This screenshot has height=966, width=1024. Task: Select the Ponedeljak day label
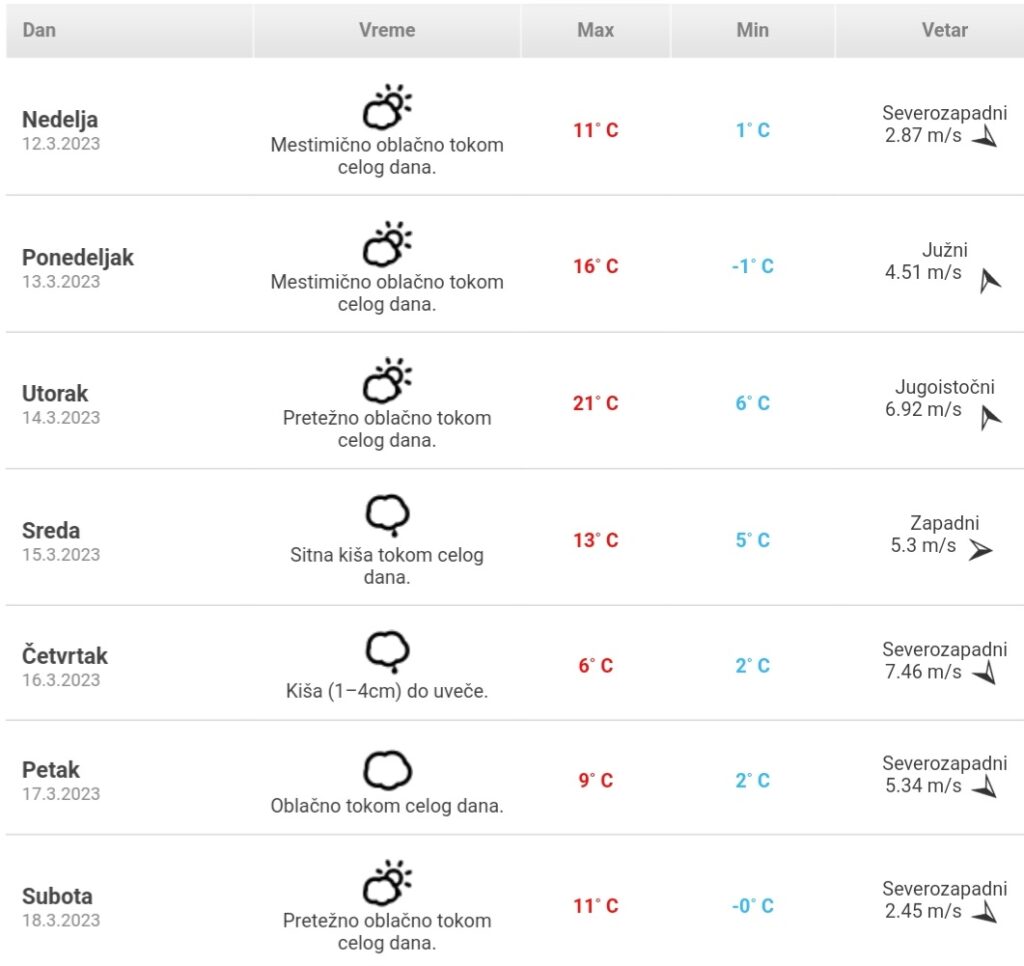tap(78, 257)
